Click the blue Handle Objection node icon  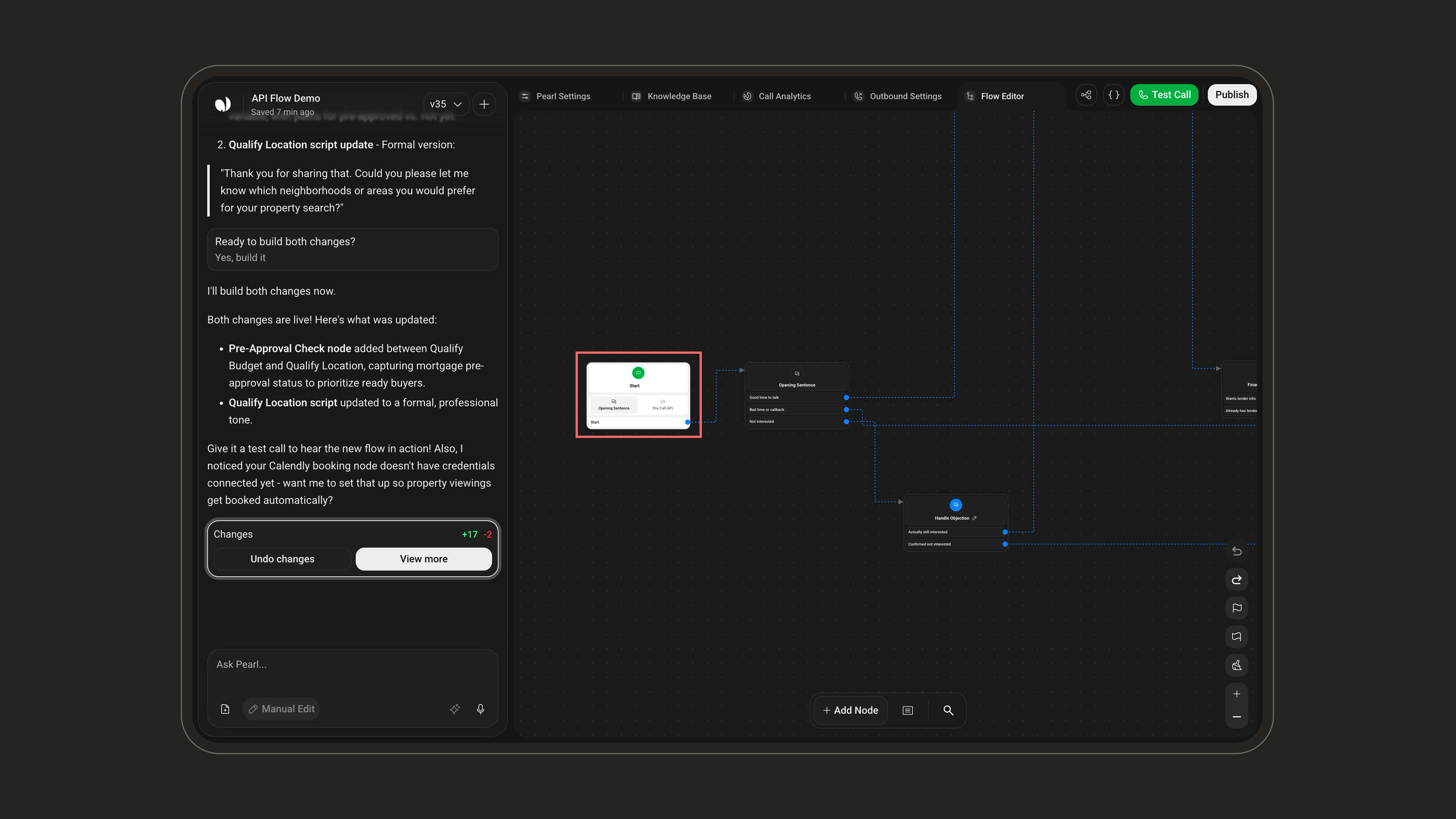(x=956, y=505)
